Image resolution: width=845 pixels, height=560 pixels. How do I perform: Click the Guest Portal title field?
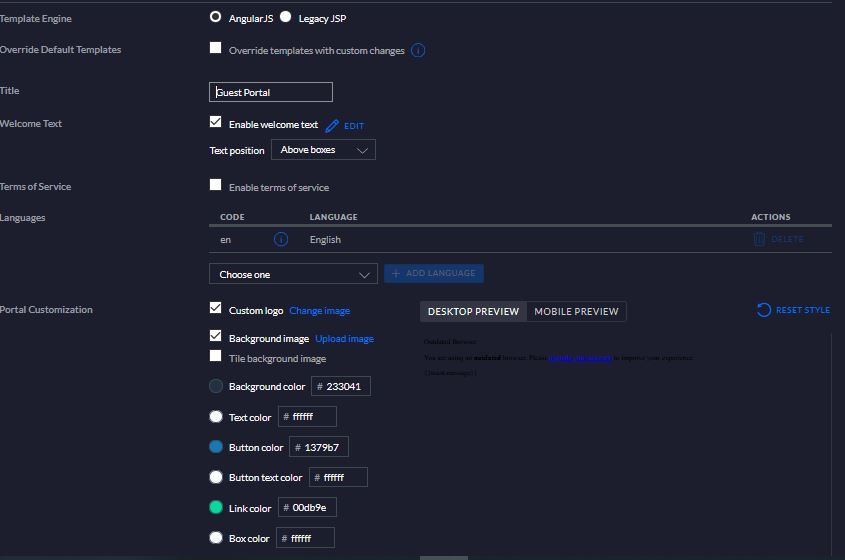271,92
